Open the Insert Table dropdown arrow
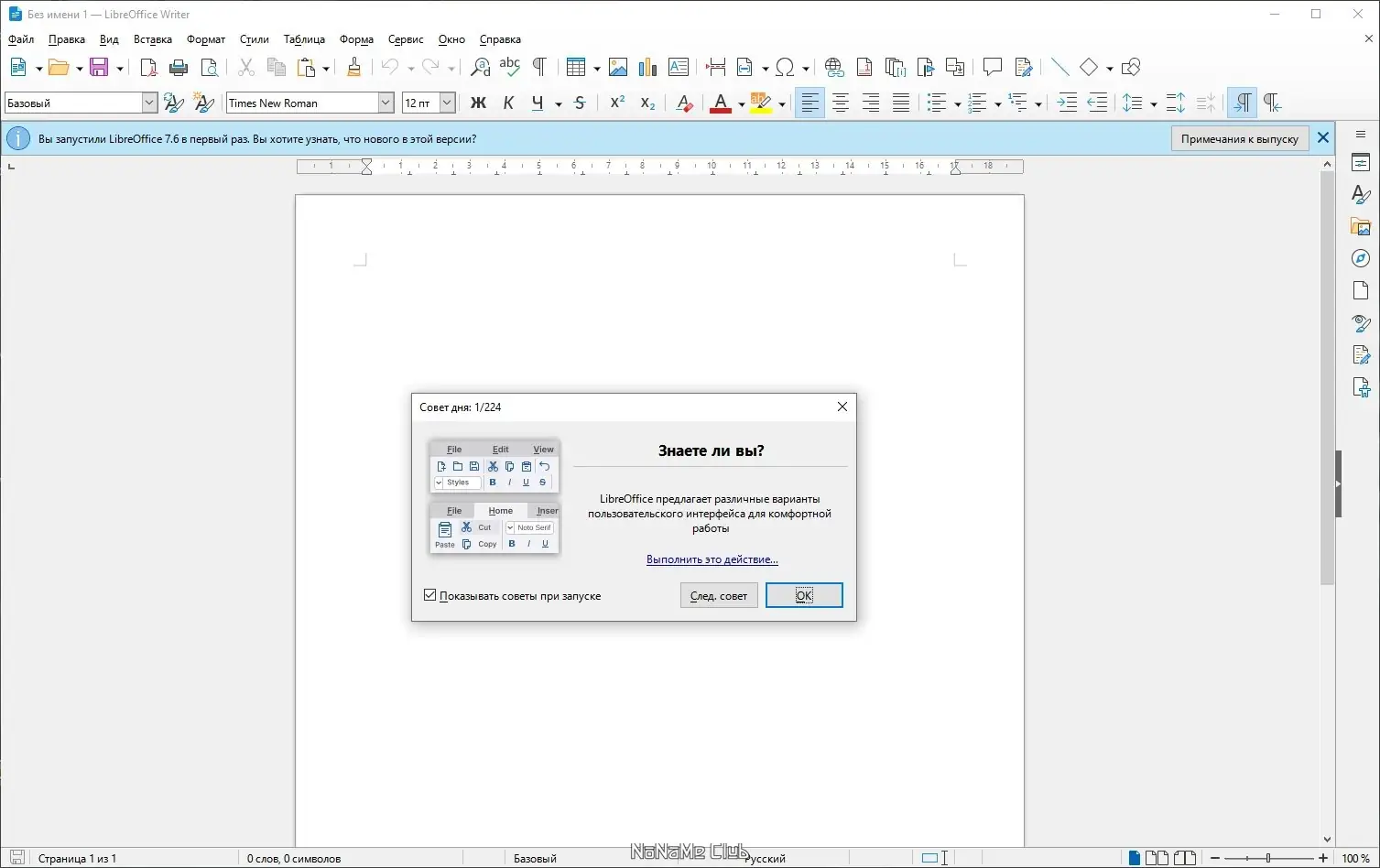 [x=596, y=68]
